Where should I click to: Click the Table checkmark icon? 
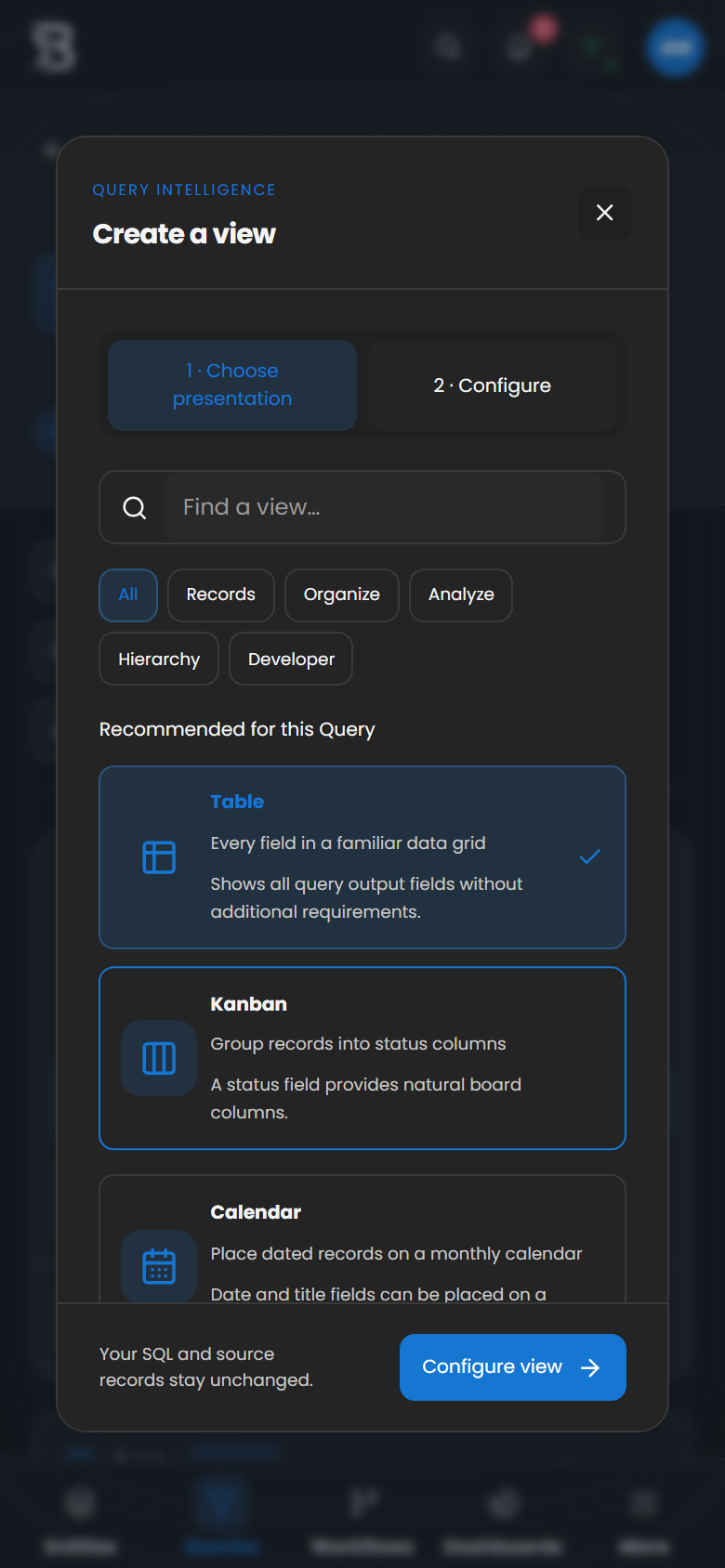[590, 856]
